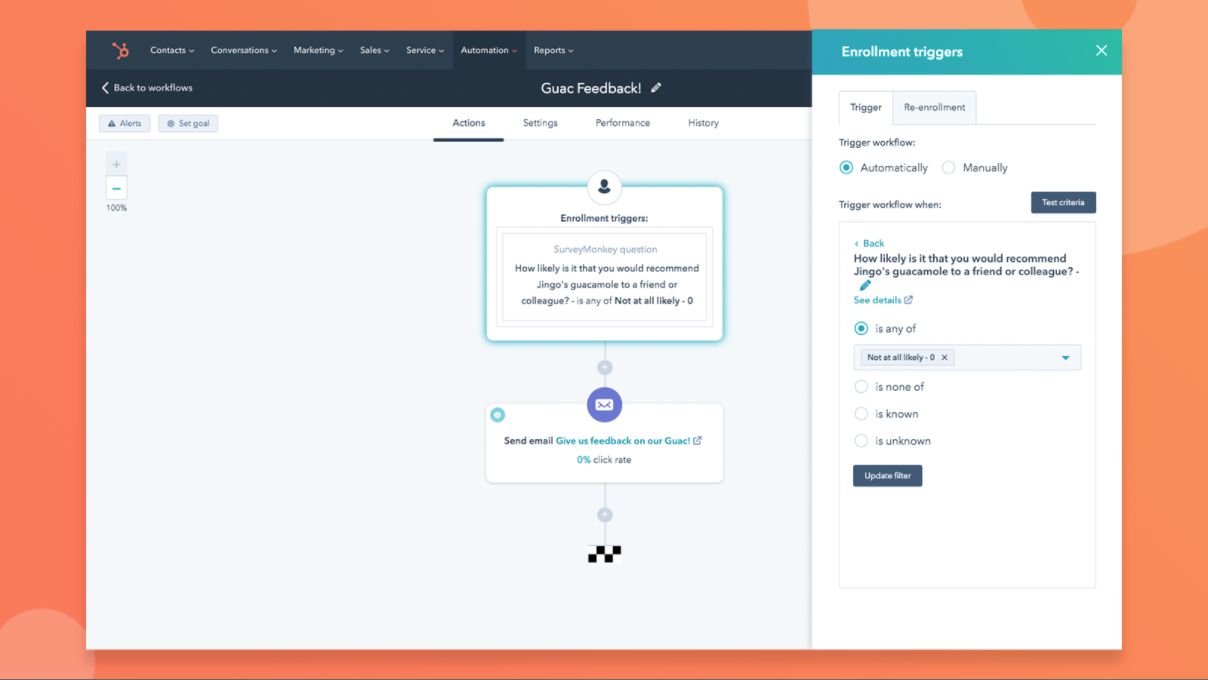
Task: Choose the 'is unknown' radio option
Action: click(x=861, y=441)
